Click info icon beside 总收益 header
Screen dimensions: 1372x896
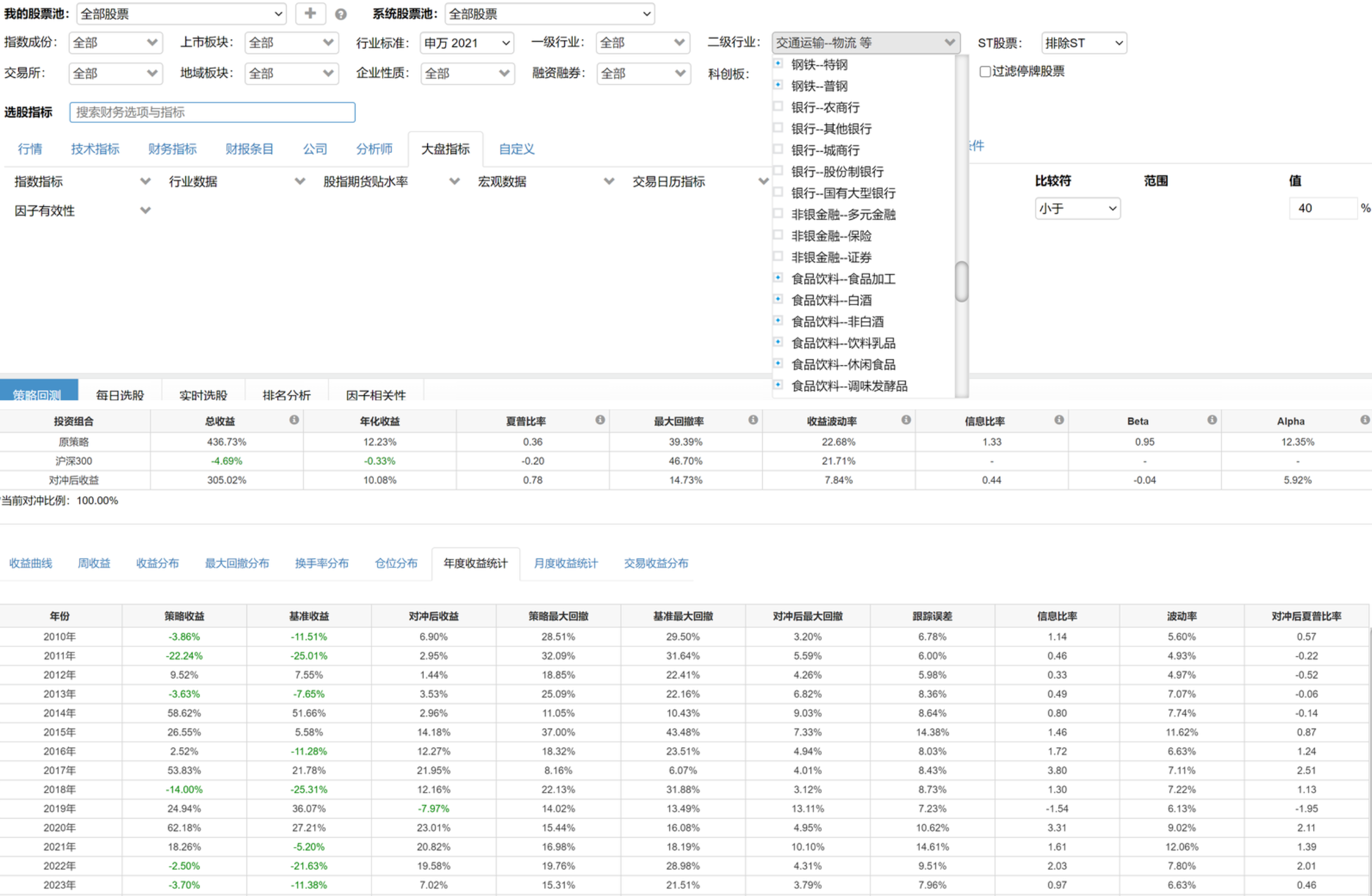coord(294,419)
